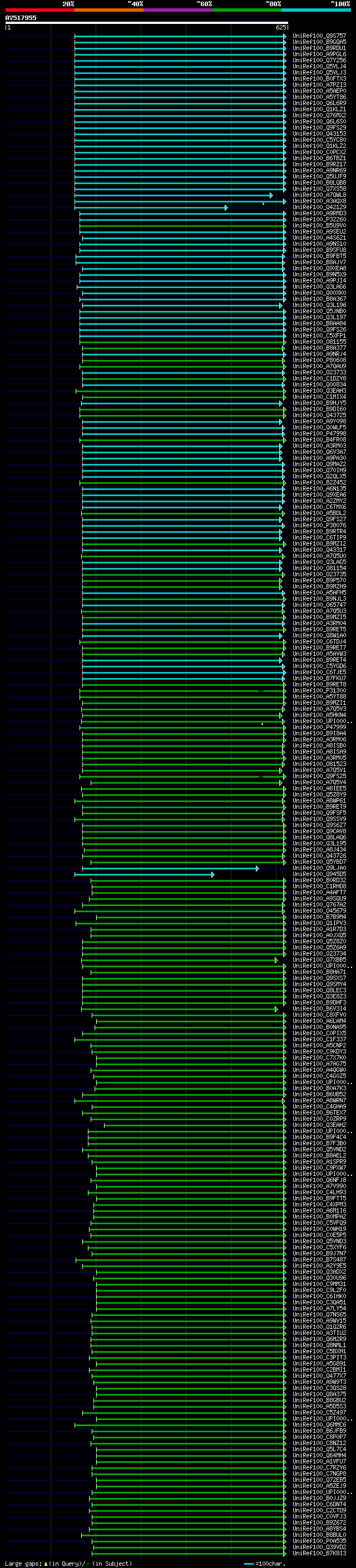Viewport: 356px width, 1568px height.
Task: Select the label UniRef100_Q76MX2
Action: 319,115
